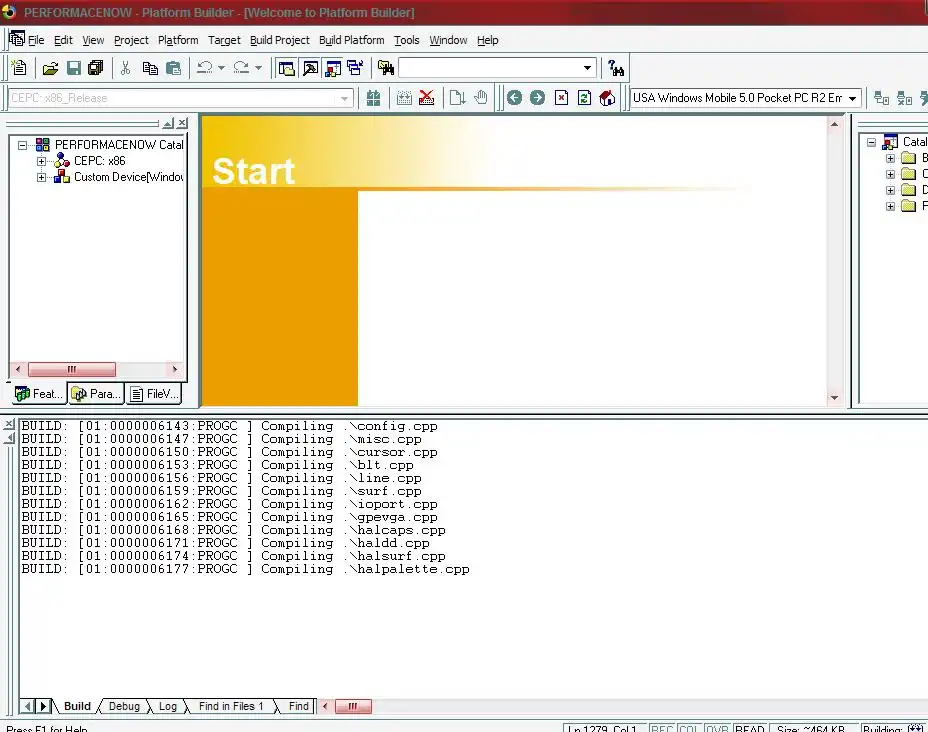The width and height of the screenshot is (928, 732).
Task: Click the Connect to Device icon
Action: click(881, 98)
